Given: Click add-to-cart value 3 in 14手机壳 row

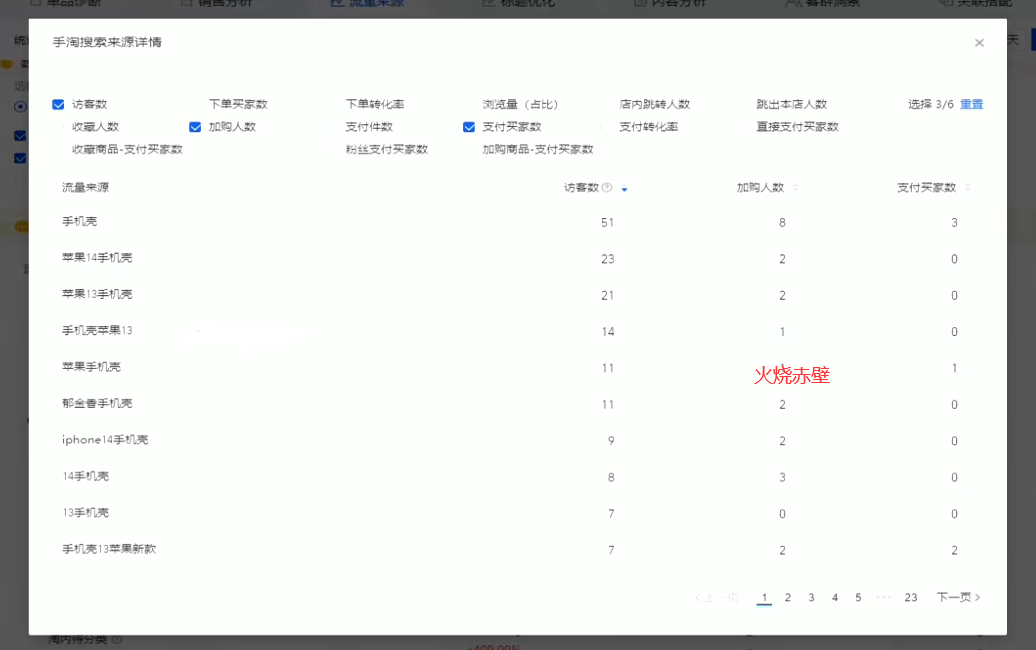Looking at the screenshot, I should pos(782,477).
